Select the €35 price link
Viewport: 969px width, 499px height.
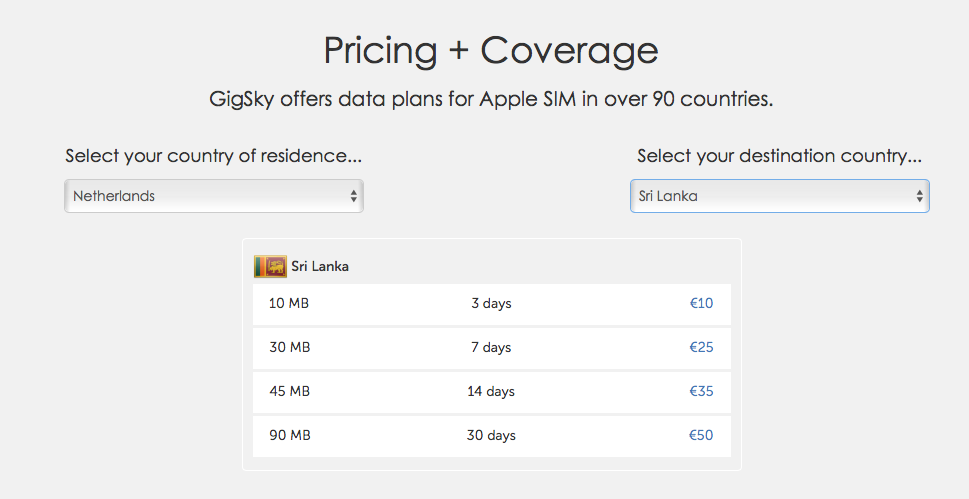[x=701, y=391]
